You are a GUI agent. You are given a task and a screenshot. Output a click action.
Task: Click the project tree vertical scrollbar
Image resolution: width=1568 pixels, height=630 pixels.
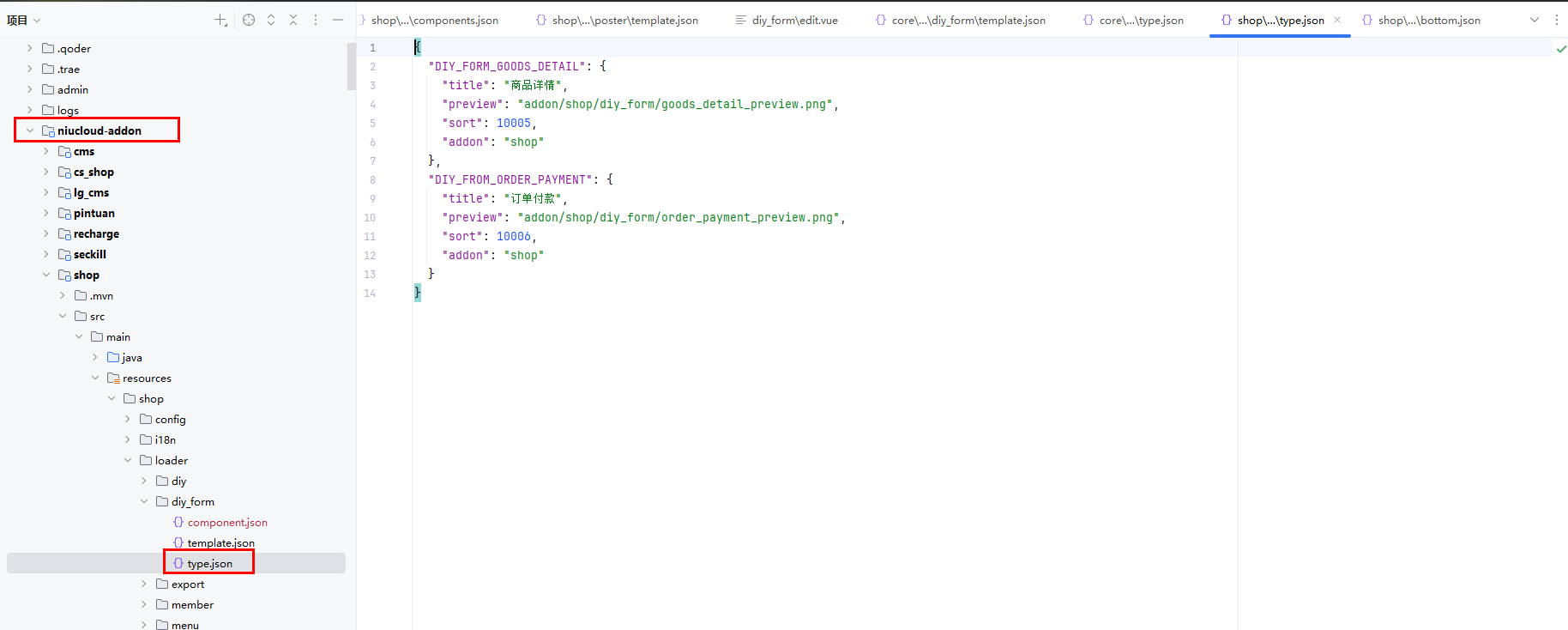pyautogui.click(x=351, y=67)
